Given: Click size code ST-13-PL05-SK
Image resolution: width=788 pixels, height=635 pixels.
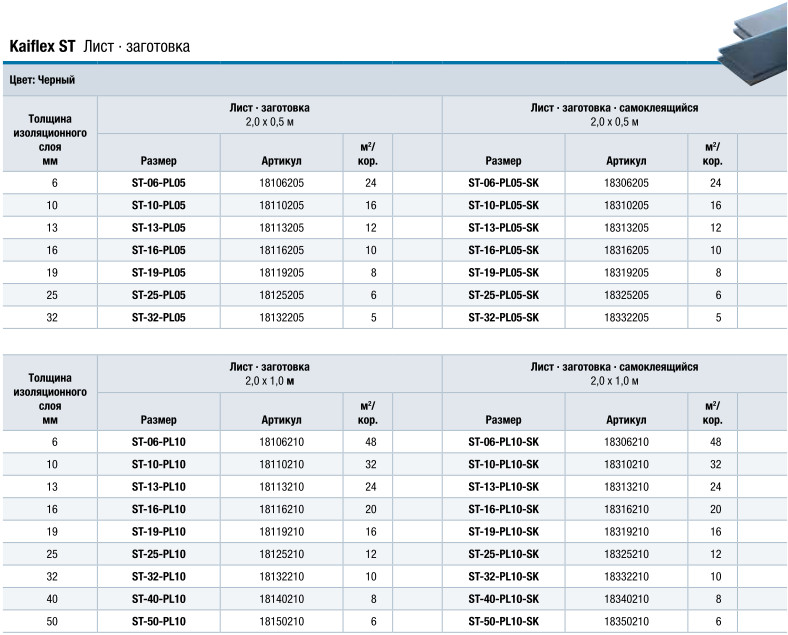Looking at the screenshot, I should tap(504, 228).
